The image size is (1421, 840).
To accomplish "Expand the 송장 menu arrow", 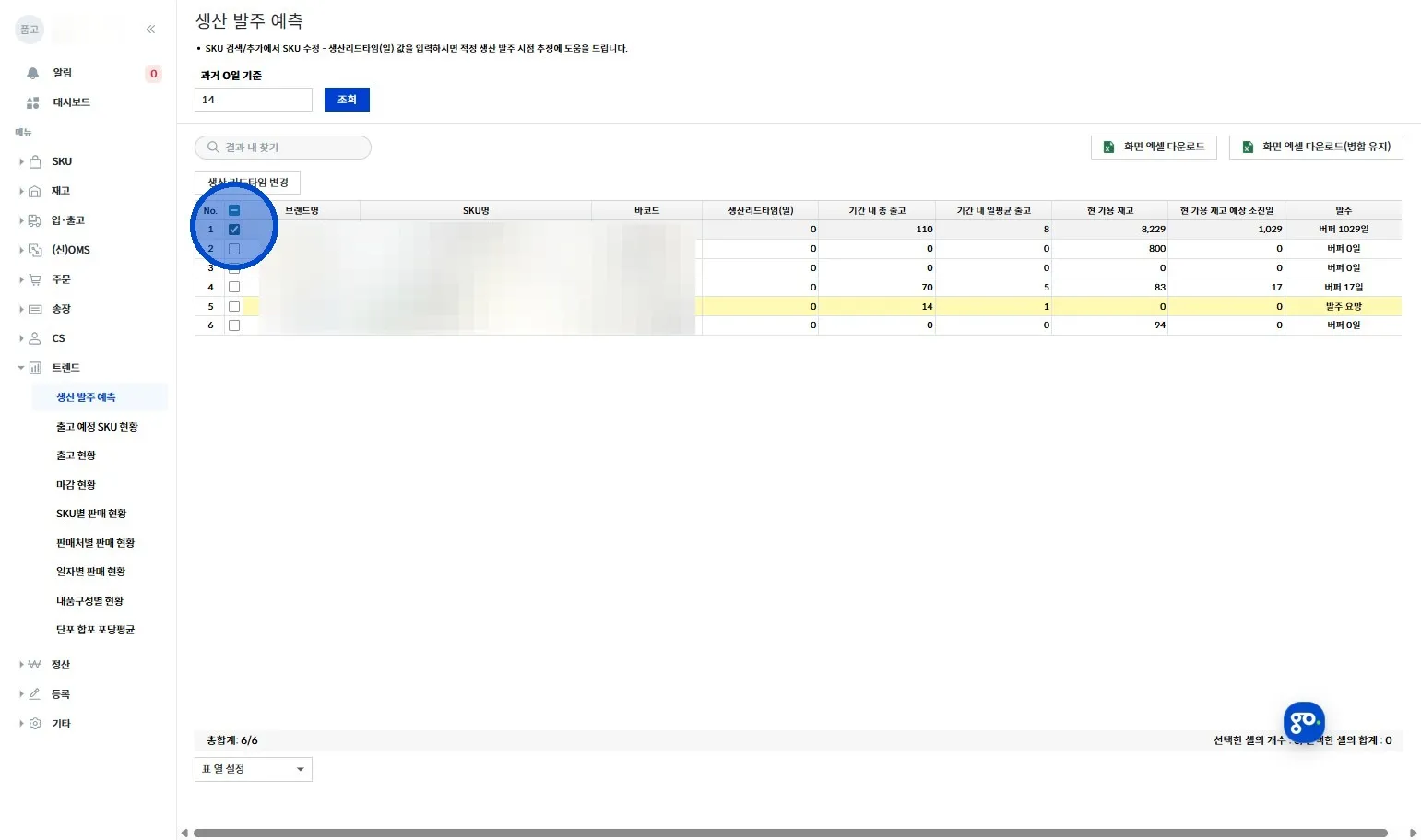I will pos(21,309).
